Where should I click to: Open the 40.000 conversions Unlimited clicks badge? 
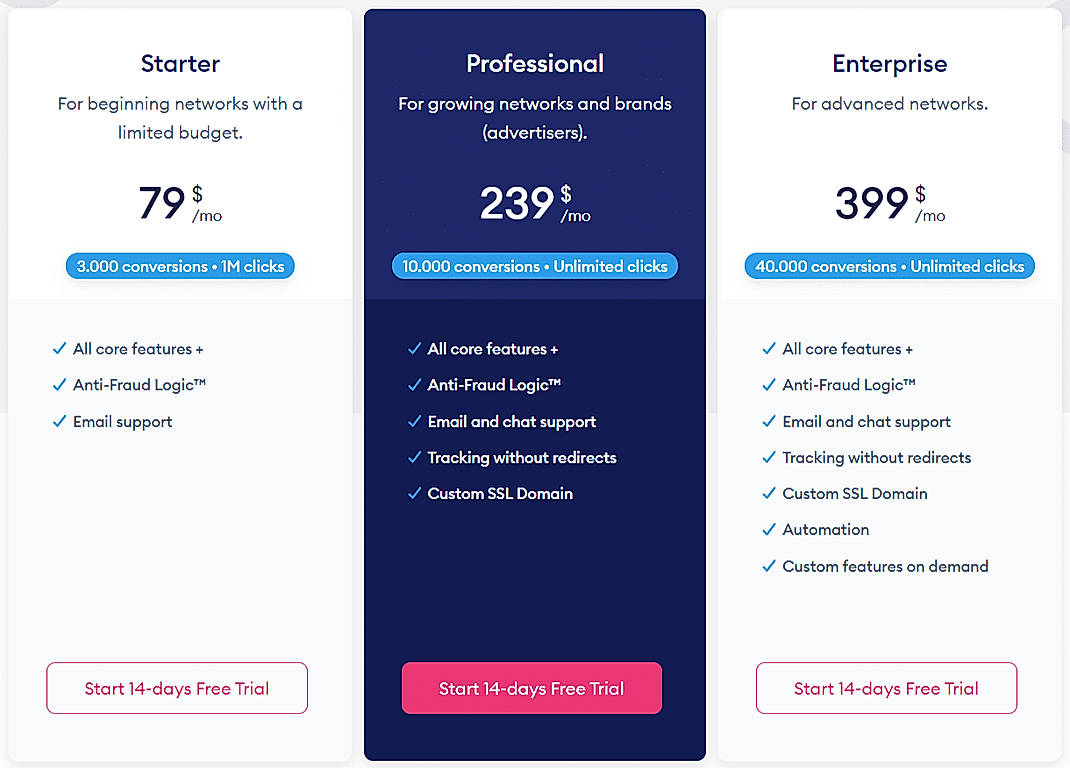tap(889, 266)
